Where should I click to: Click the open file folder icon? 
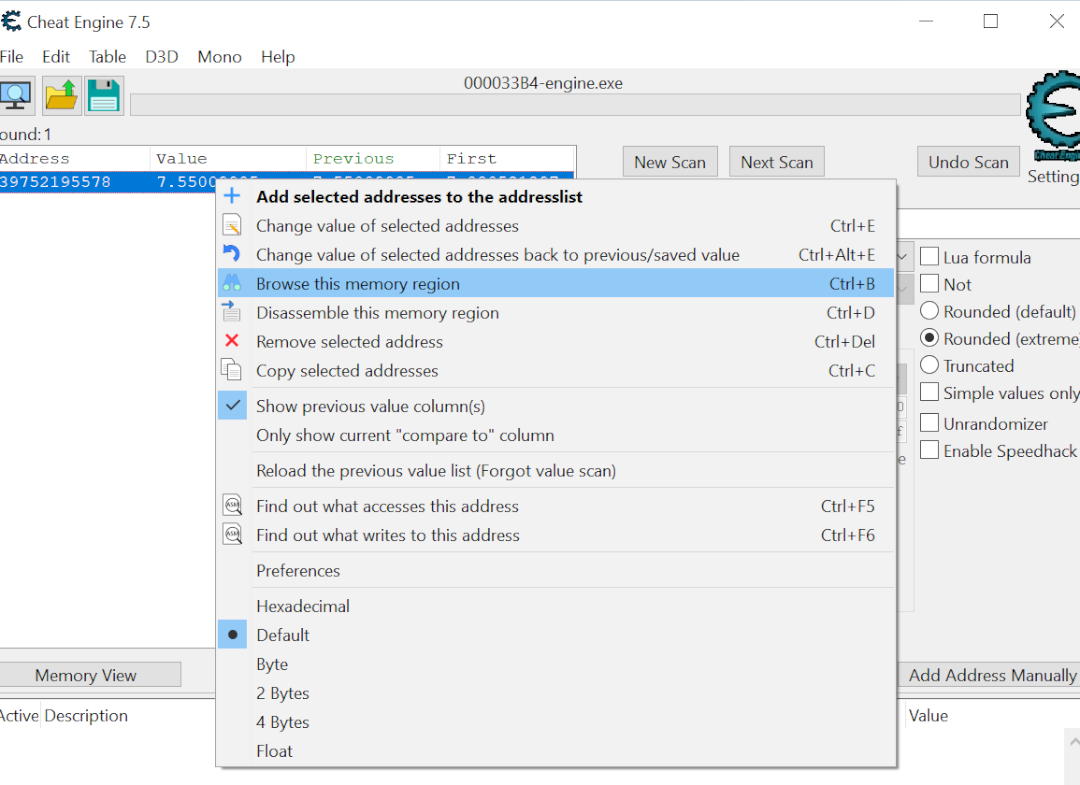coord(61,96)
